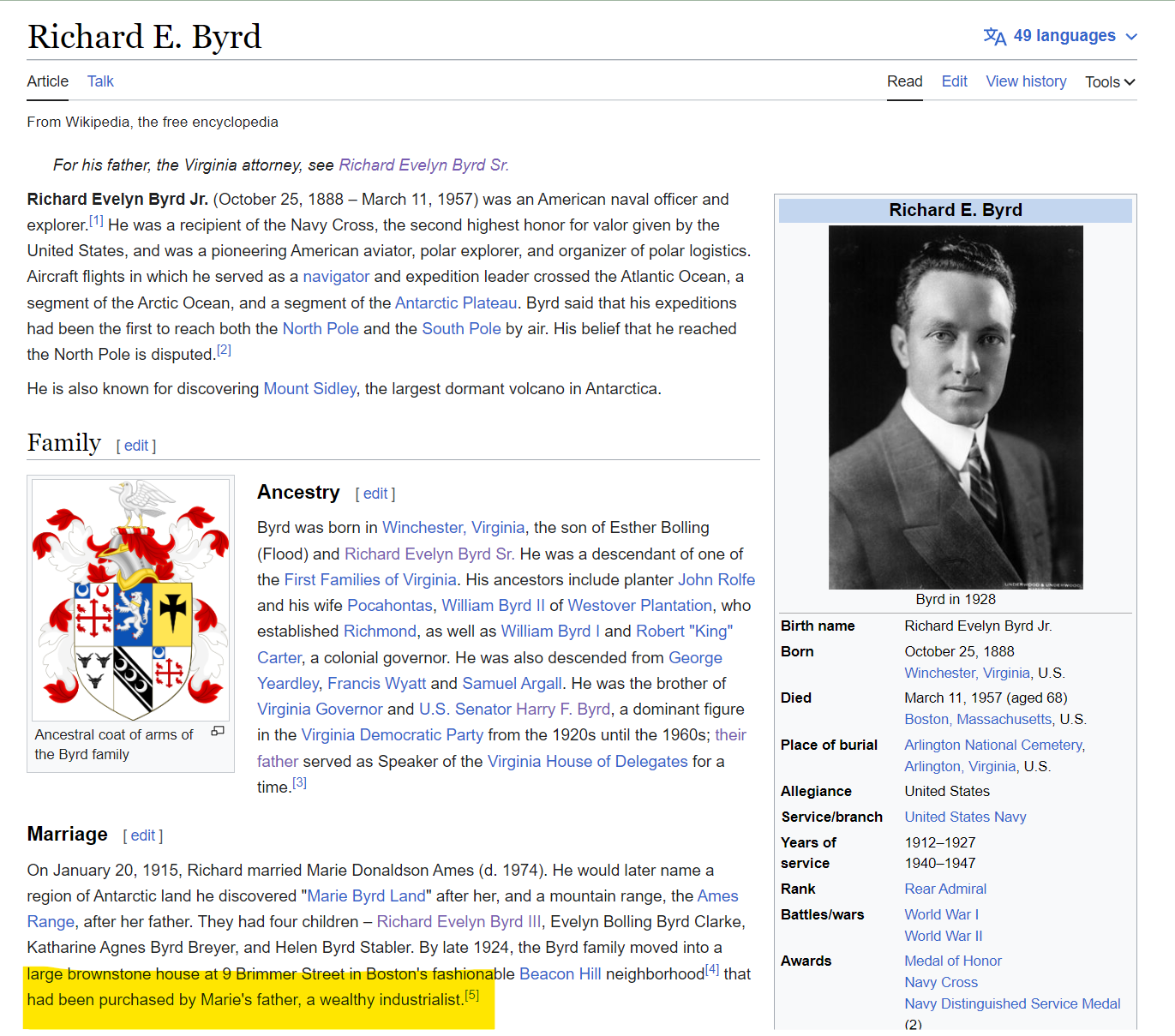This screenshot has width=1175, height=1036.
Task: Edit the Family section
Action: tap(136, 446)
